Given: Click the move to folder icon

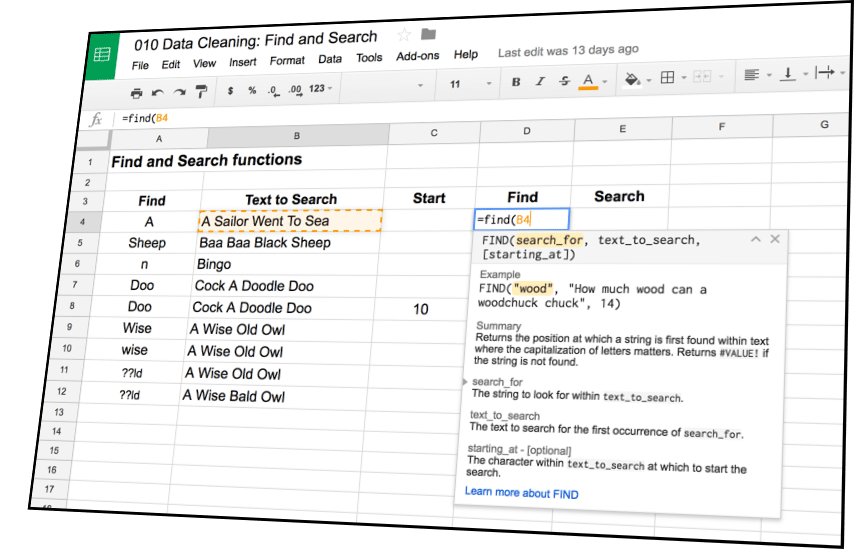Looking at the screenshot, I should [x=429, y=34].
